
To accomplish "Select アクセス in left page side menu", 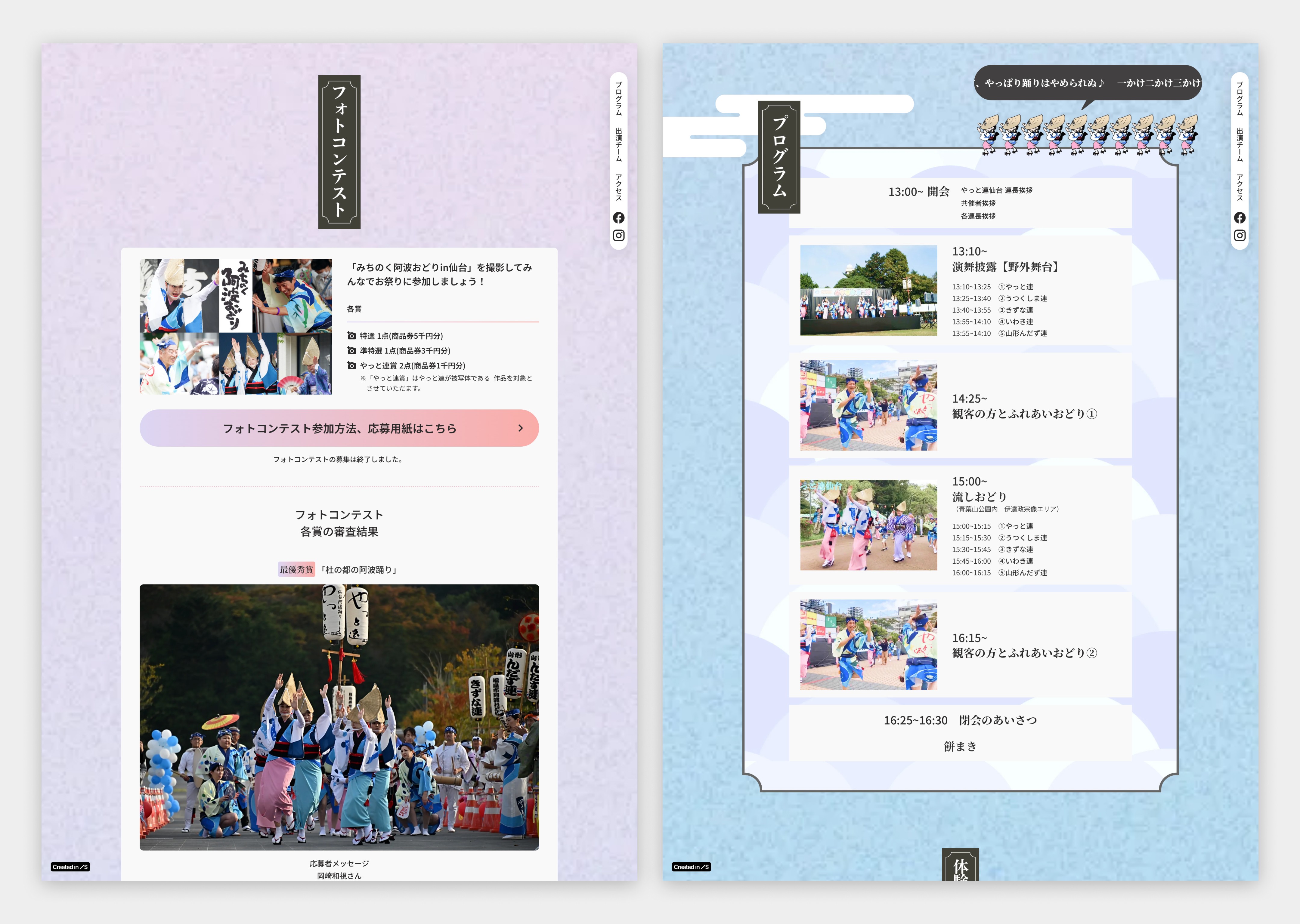I will (618, 187).
